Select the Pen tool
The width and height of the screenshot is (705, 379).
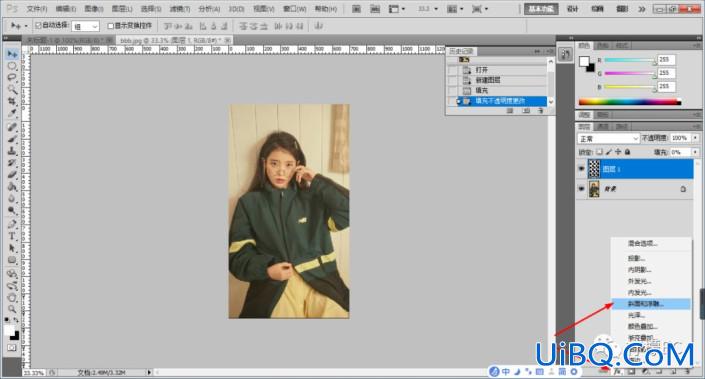click(x=12, y=224)
